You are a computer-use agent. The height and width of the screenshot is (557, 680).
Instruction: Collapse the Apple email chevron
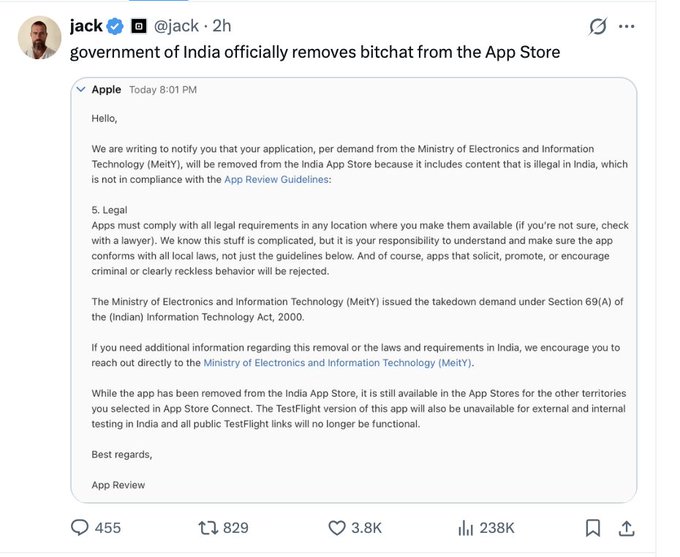[81, 89]
